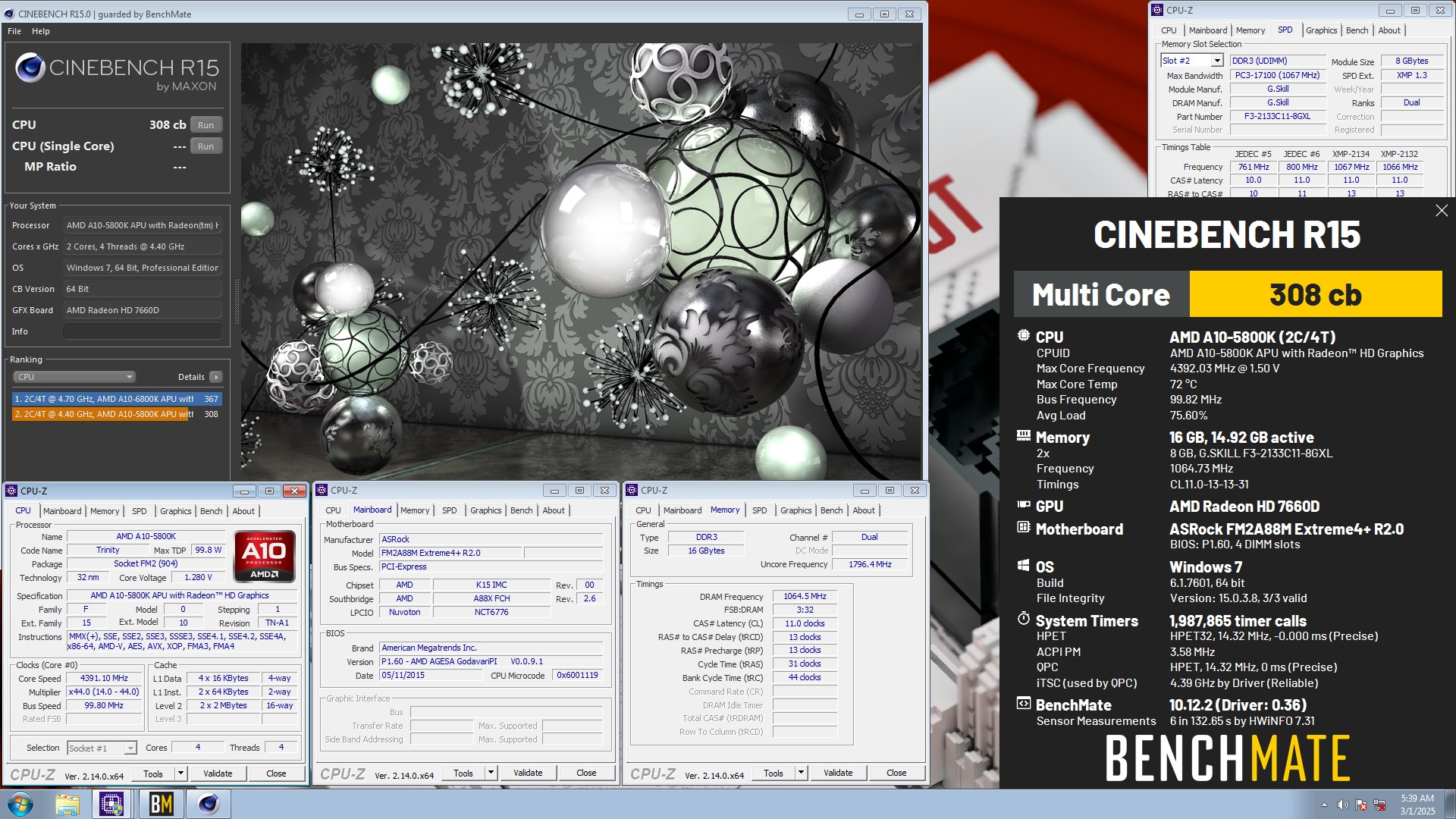Click the volume speaker tray icon
Image resolution: width=1456 pixels, height=819 pixels.
tap(1342, 805)
